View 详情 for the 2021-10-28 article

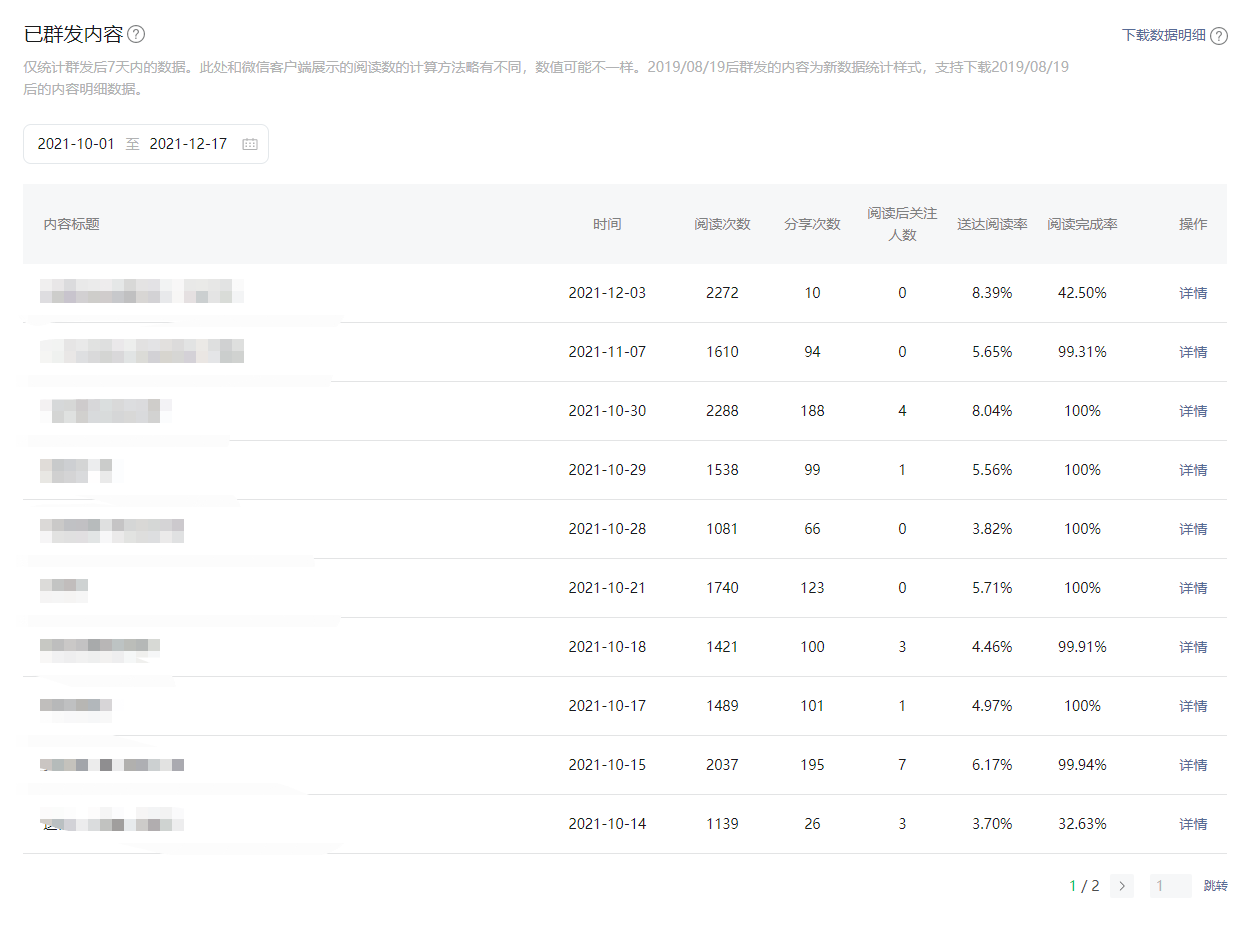pos(1193,529)
